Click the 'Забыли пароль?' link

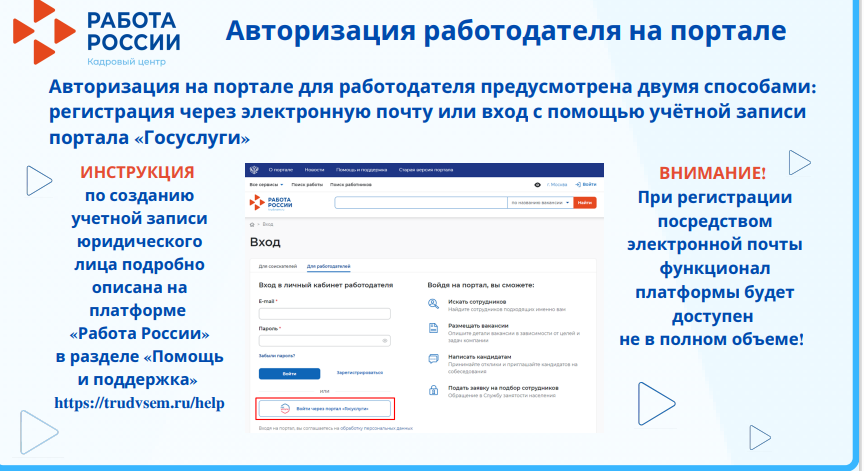[277, 356]
